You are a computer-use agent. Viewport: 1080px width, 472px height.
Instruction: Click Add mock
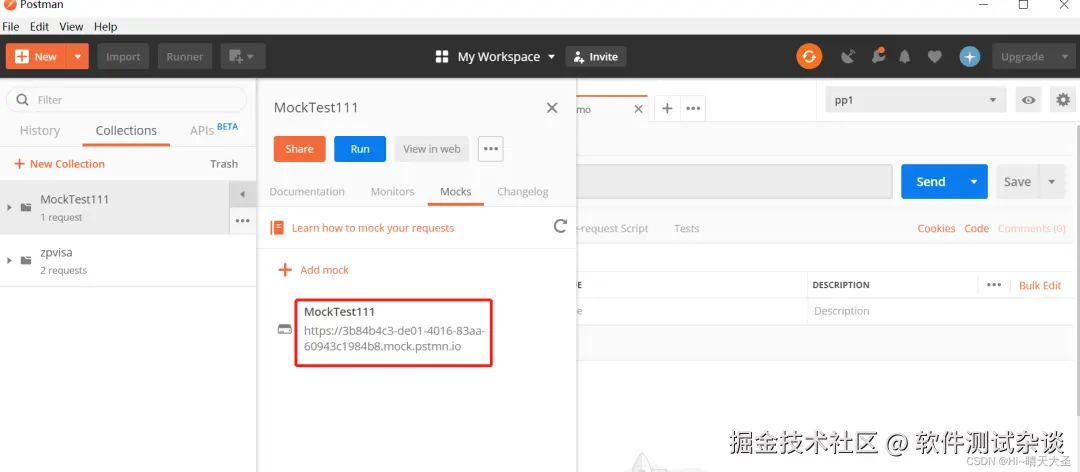[x=313, y=270]
